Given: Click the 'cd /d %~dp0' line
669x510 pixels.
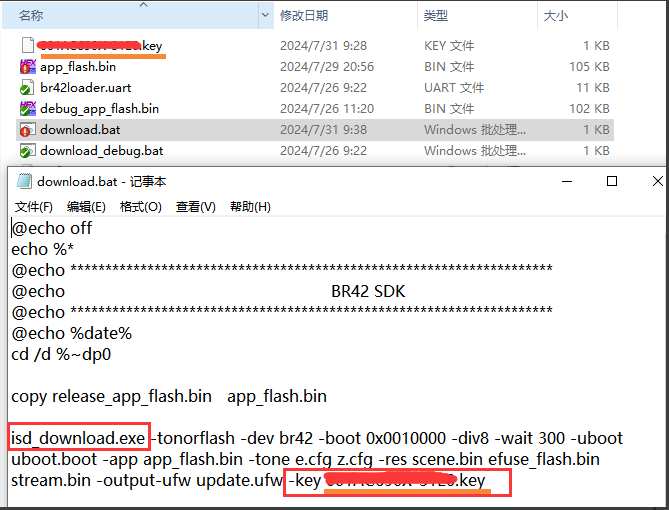Looking at the screenshot, I should click(x=61, y=355).
